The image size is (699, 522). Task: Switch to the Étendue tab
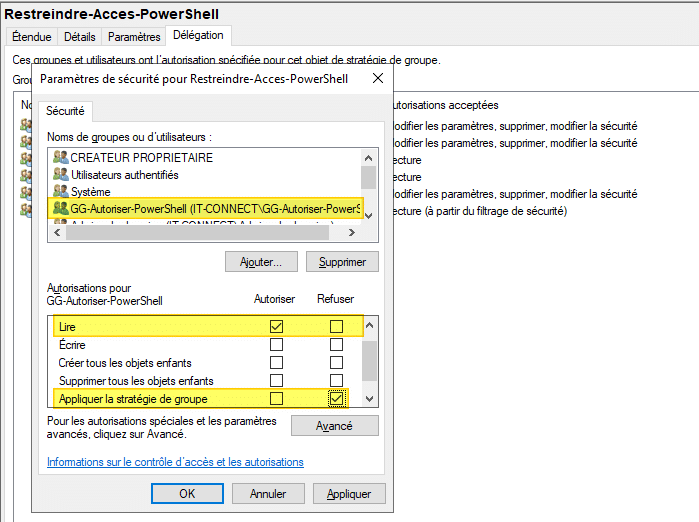(32, 37)
